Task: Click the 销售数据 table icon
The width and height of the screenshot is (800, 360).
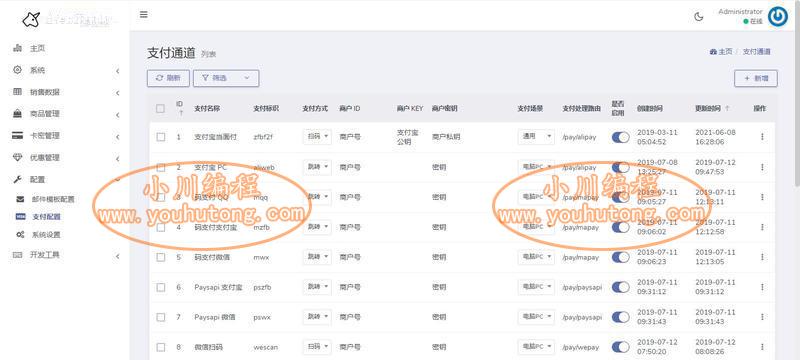Action: click(17, 92)
